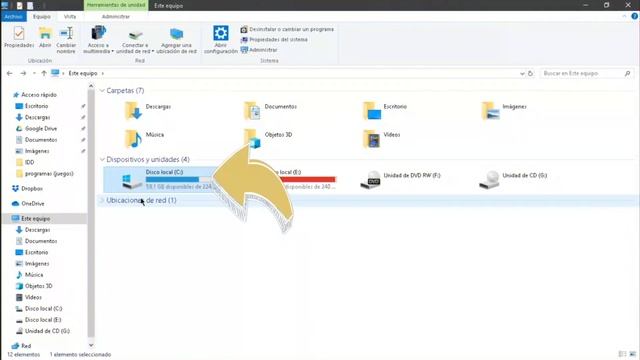
Task: Open the Administrar ribbon tab
Action: pos(116,16)
